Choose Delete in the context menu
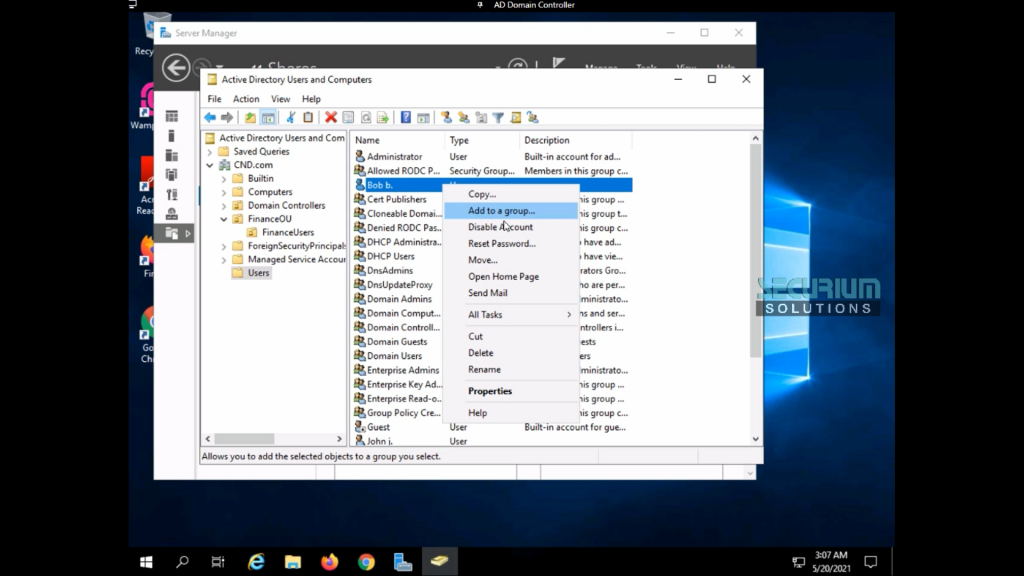1024x576 pixels. 511,353
